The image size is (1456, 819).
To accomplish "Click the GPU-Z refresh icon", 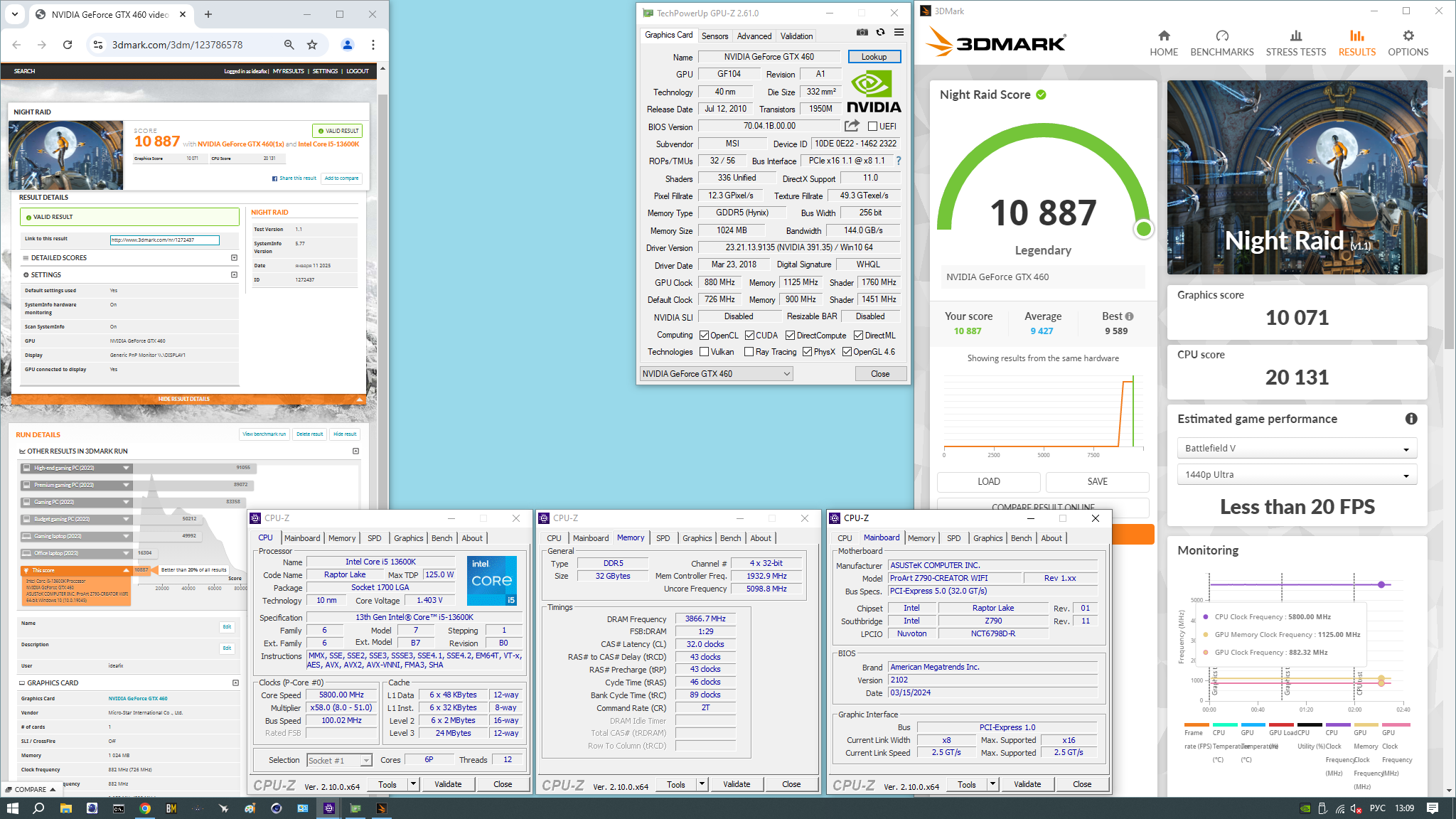I will [x=880, y=32].
